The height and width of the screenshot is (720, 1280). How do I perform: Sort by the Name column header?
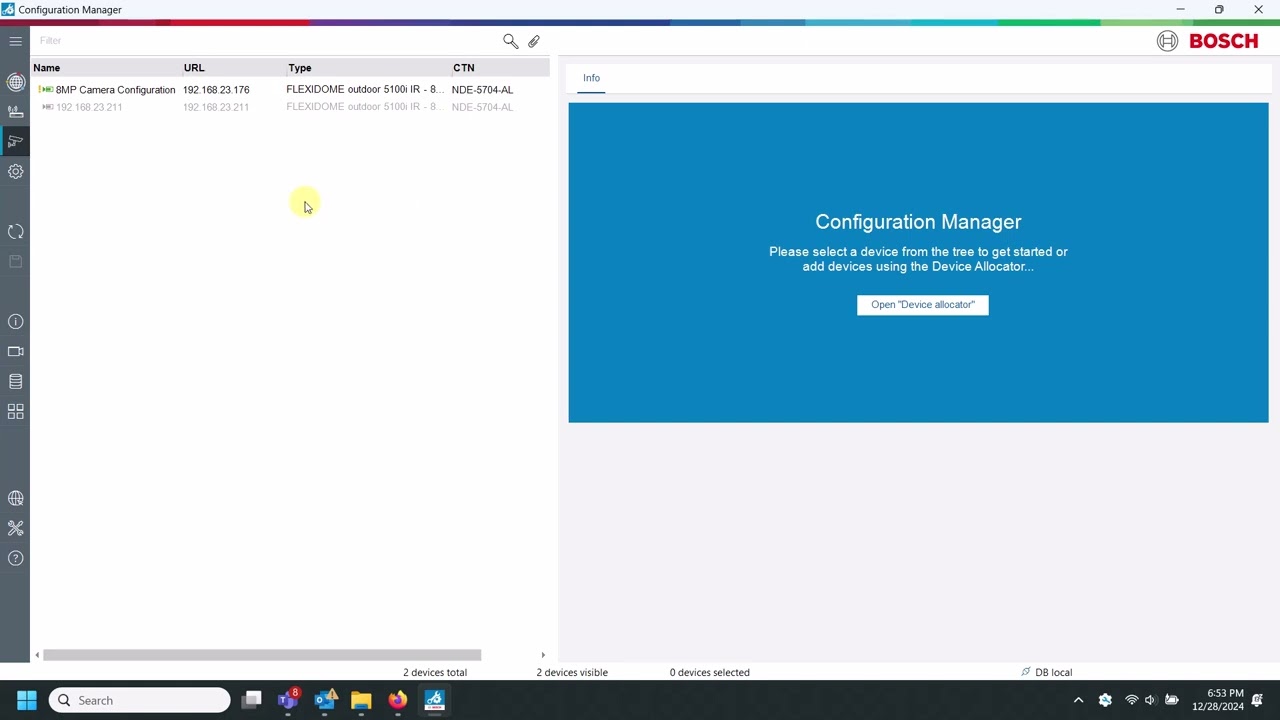[x=47, y=68]
